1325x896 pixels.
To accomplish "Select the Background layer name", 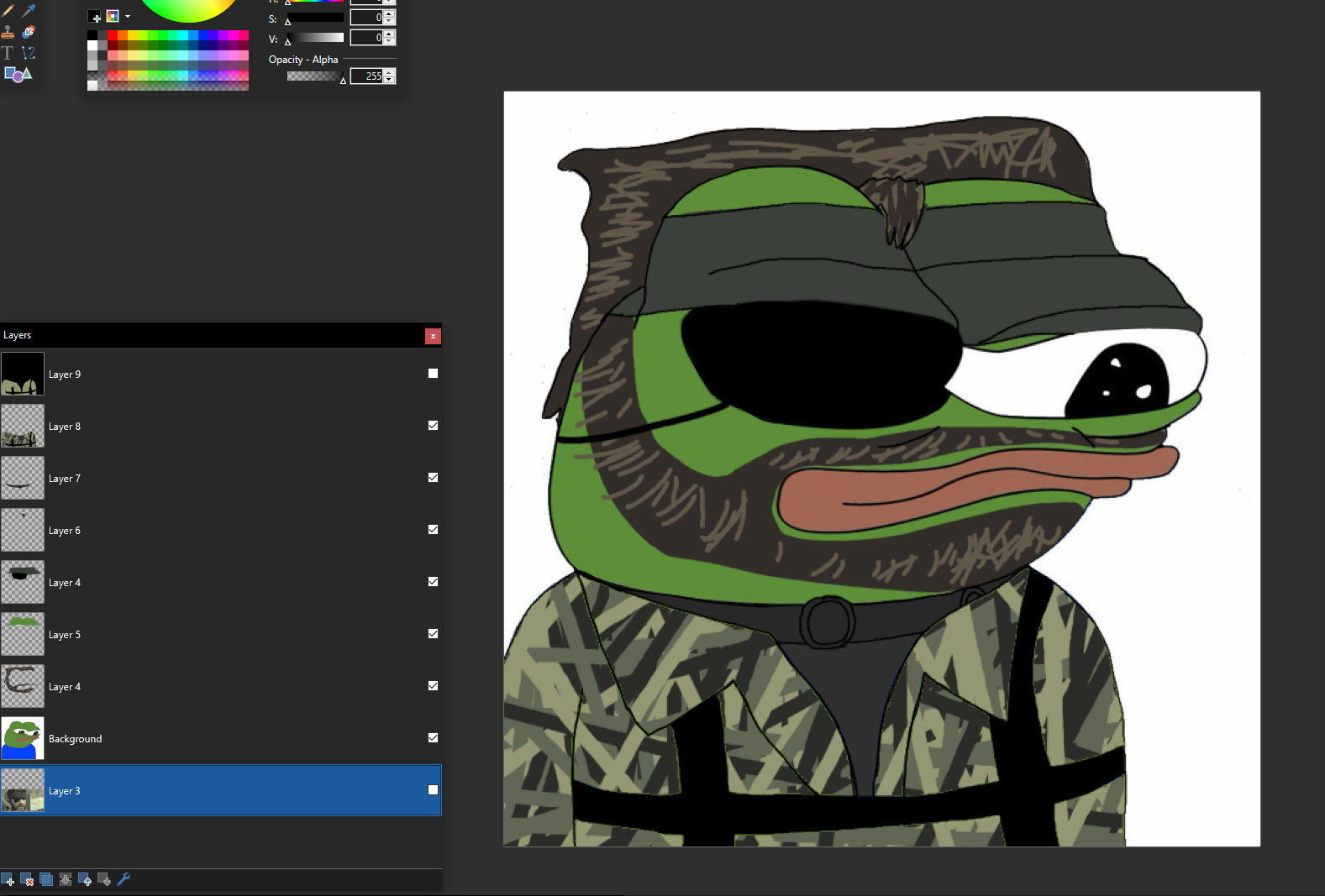I will pyautogui.click(x=76, y=739).
